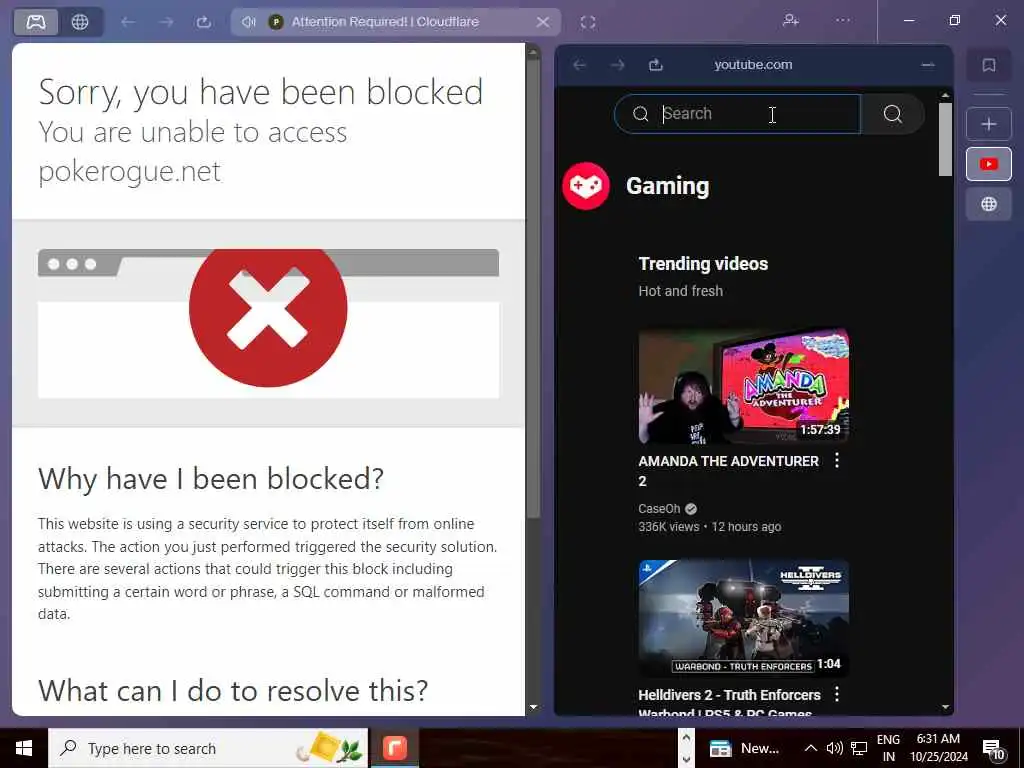Click What can I do to resolve heading
Screen dimensions: 1024x768
pyautogui.click(x=233, y=690)
